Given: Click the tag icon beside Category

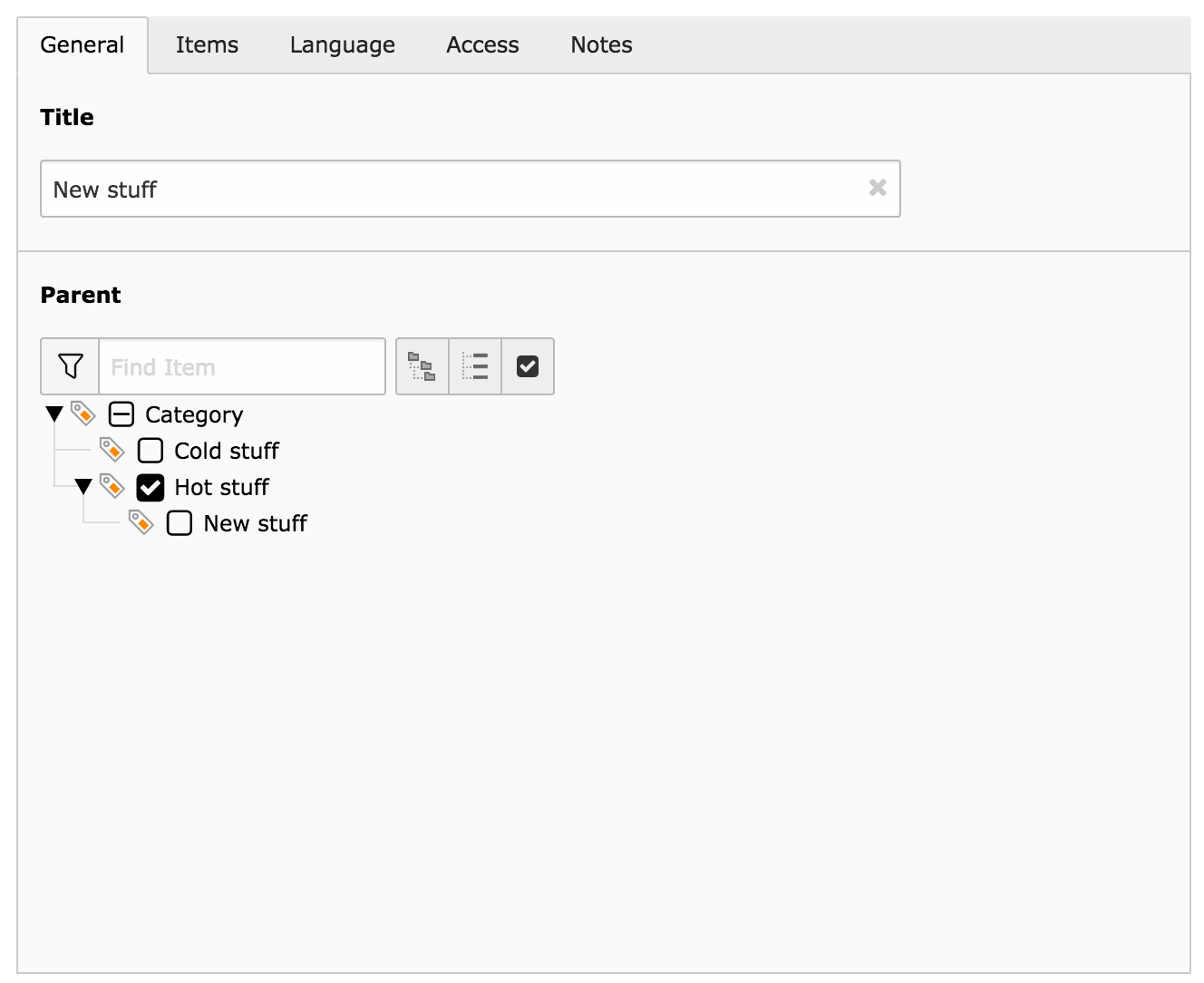Looking at the screenshot, I should coord(83,414).
